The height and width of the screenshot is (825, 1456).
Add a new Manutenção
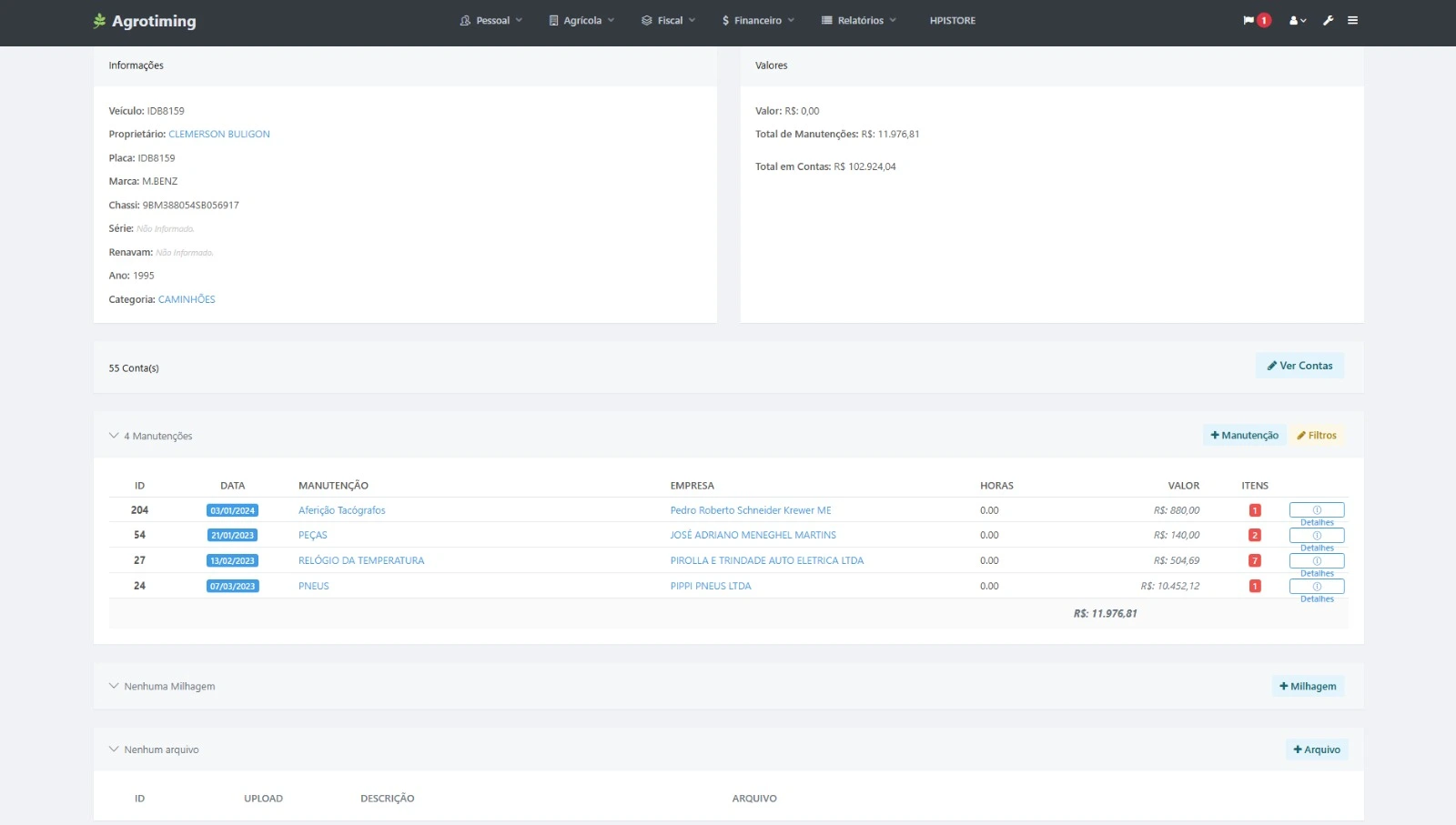pyautogui.click(x=1244, y=436)
